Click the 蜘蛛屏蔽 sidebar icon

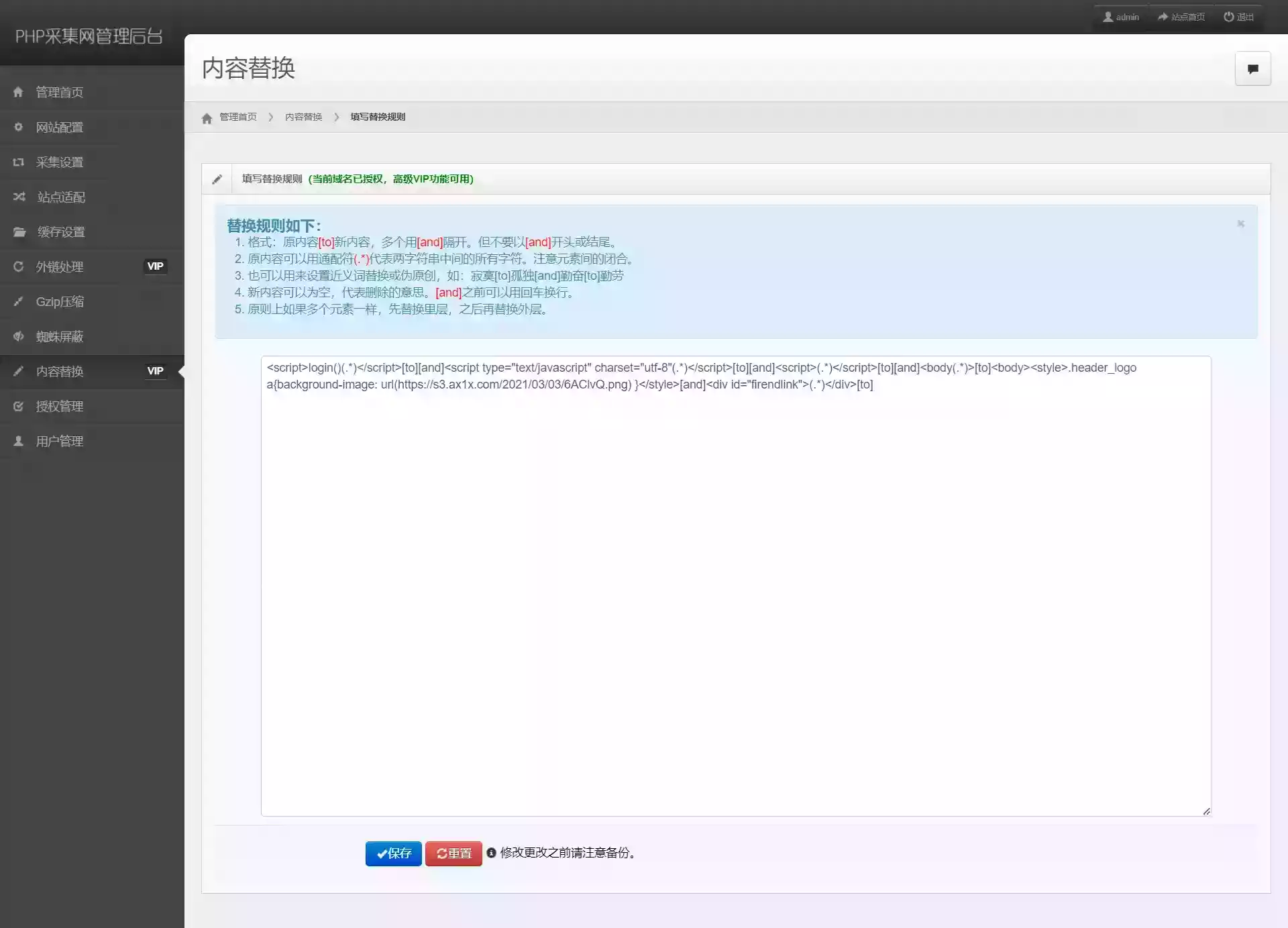click(x=18, y=336)
